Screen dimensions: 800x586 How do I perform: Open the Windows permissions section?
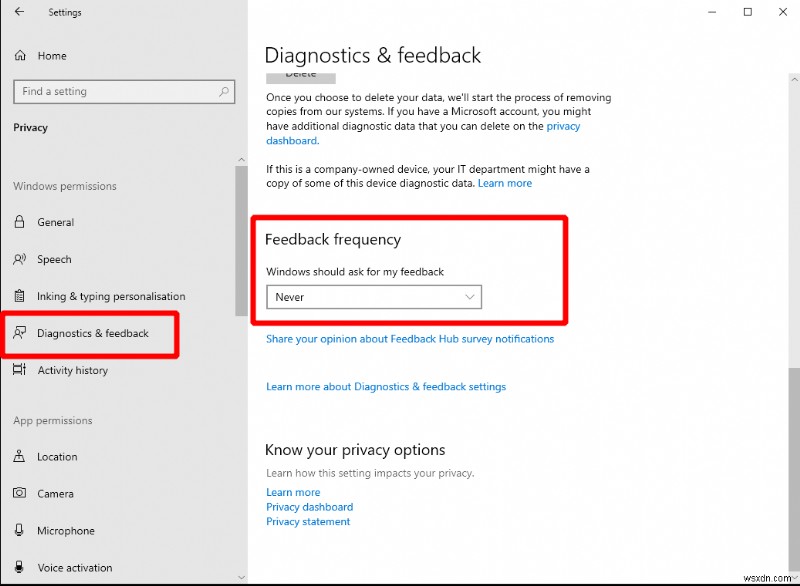pyautogui.click(x=64, y=186)
